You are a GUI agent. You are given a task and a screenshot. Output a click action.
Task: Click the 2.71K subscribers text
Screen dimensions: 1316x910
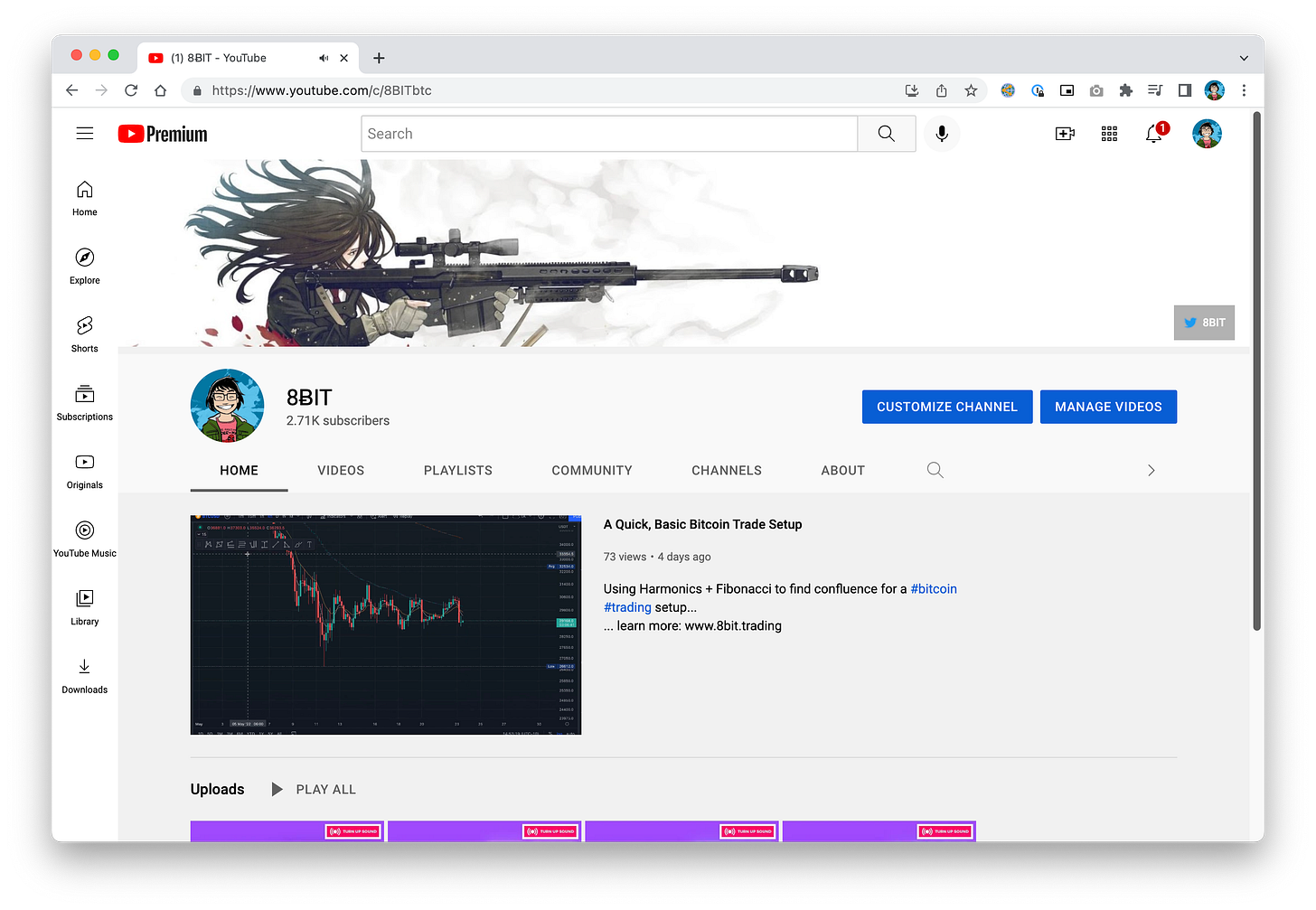coord(338,421)
